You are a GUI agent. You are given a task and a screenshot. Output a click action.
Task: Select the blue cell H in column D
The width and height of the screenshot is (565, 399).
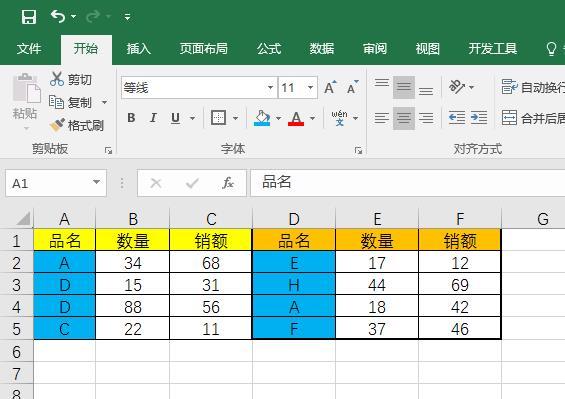point(294,285)
